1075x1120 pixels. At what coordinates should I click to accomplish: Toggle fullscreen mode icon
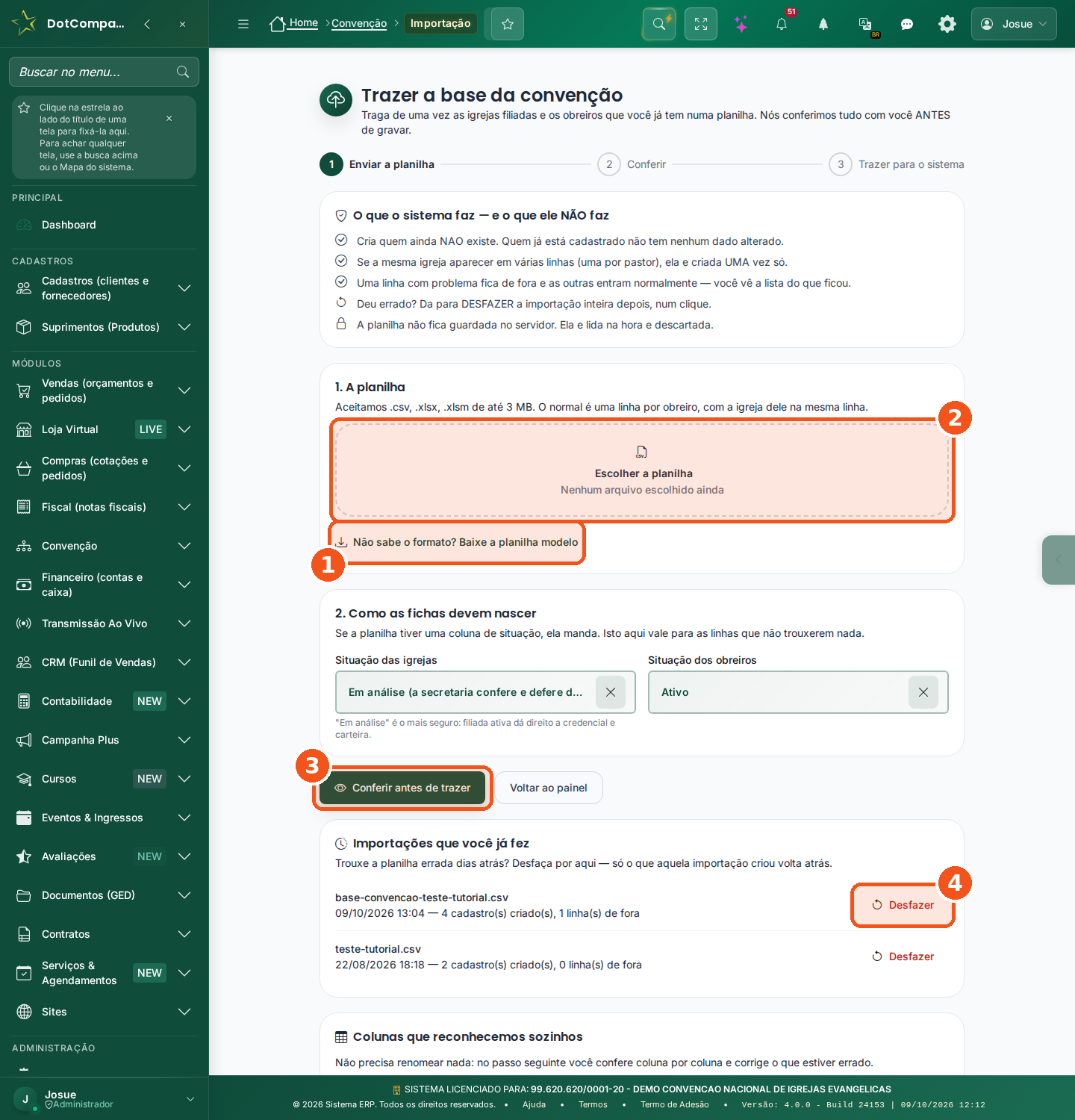pos(701,24)
